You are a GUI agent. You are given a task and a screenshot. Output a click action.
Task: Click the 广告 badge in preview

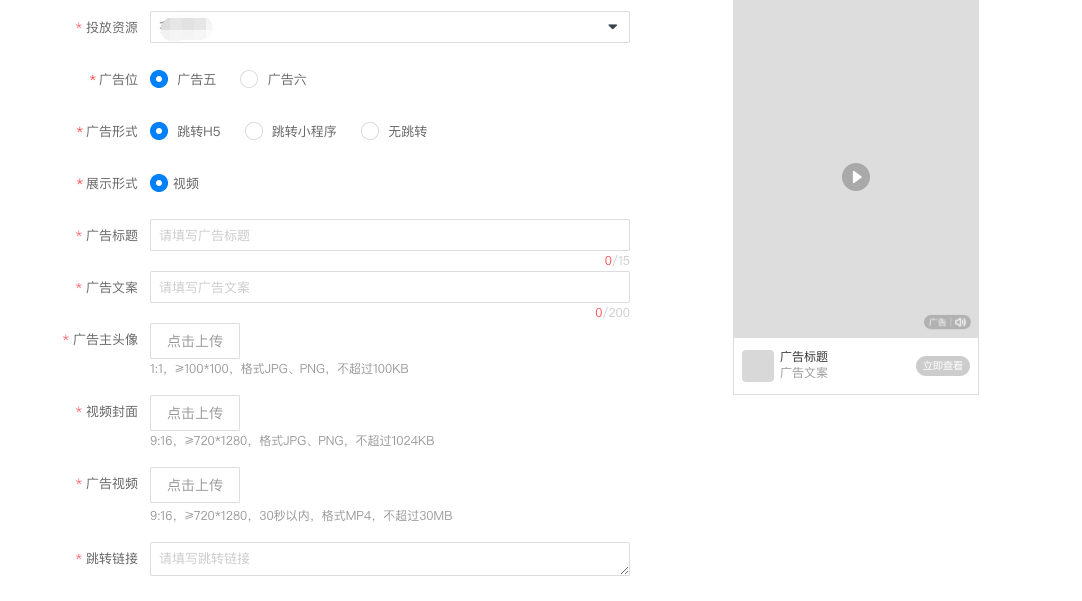tap(937, 322)
